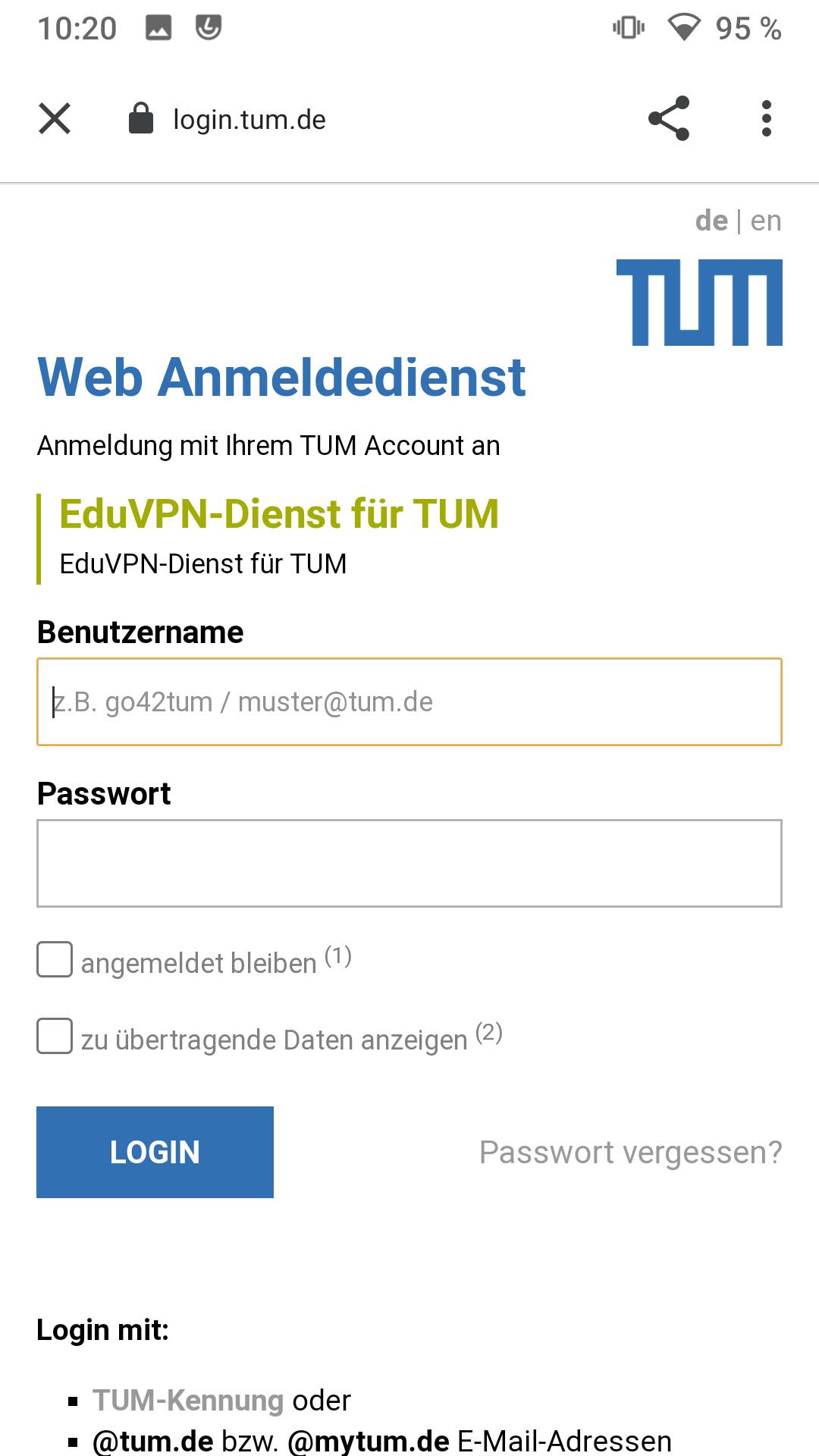Enable the 'angemeldet bleiben' checkbox
This screenshot has width=819, height=1456.
[55, 960]
